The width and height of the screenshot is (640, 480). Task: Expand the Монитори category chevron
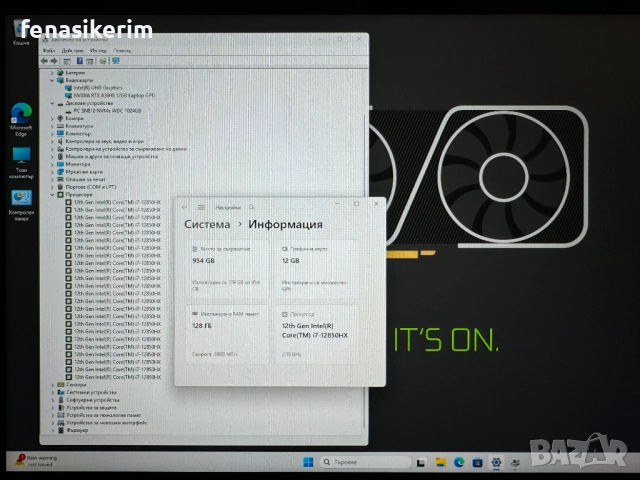point(52,164)
